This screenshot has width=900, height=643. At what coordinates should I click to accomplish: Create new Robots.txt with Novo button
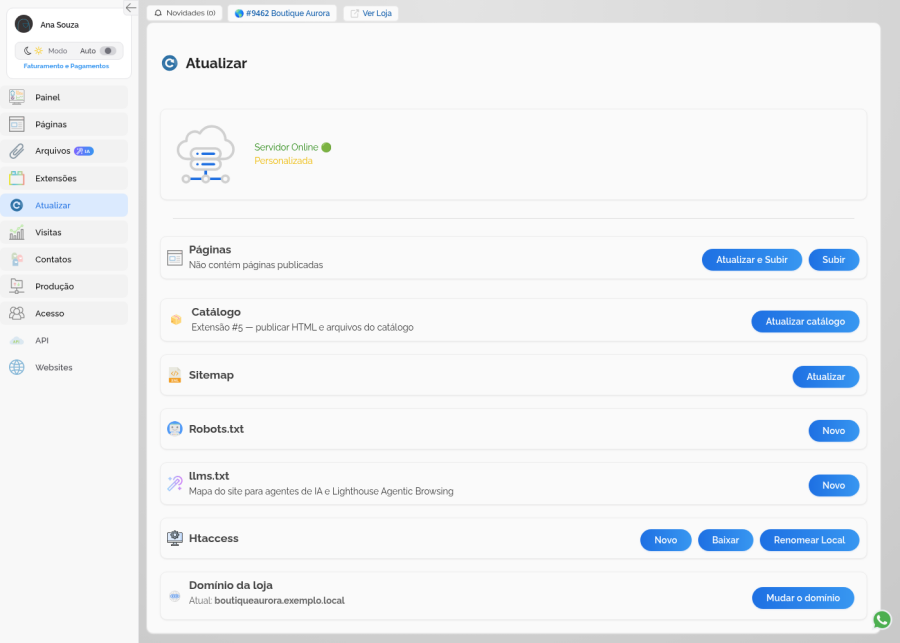[x=833, y=431]
